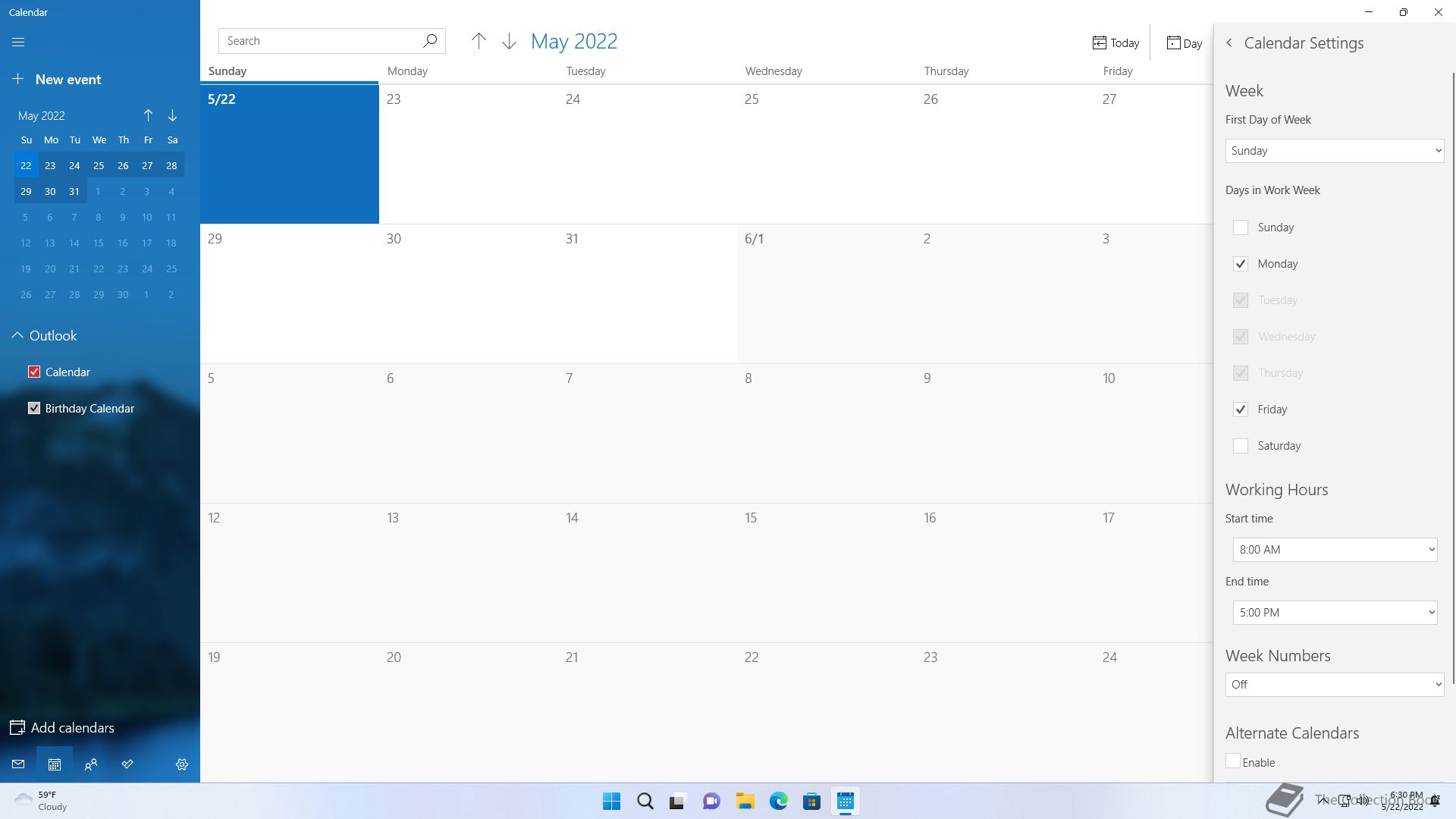Navigate down to next weeks in main view

coord(509,41)
